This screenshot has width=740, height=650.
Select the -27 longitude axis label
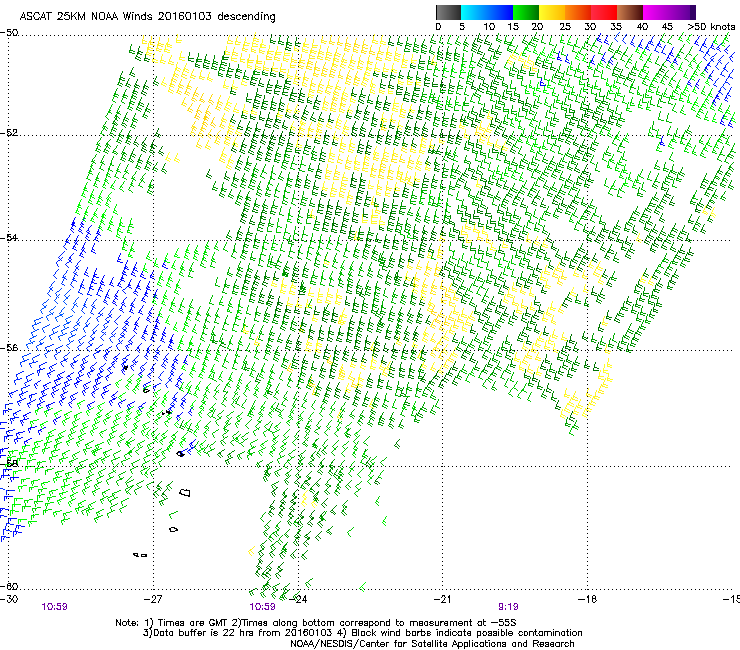click(x=153, y=599)
